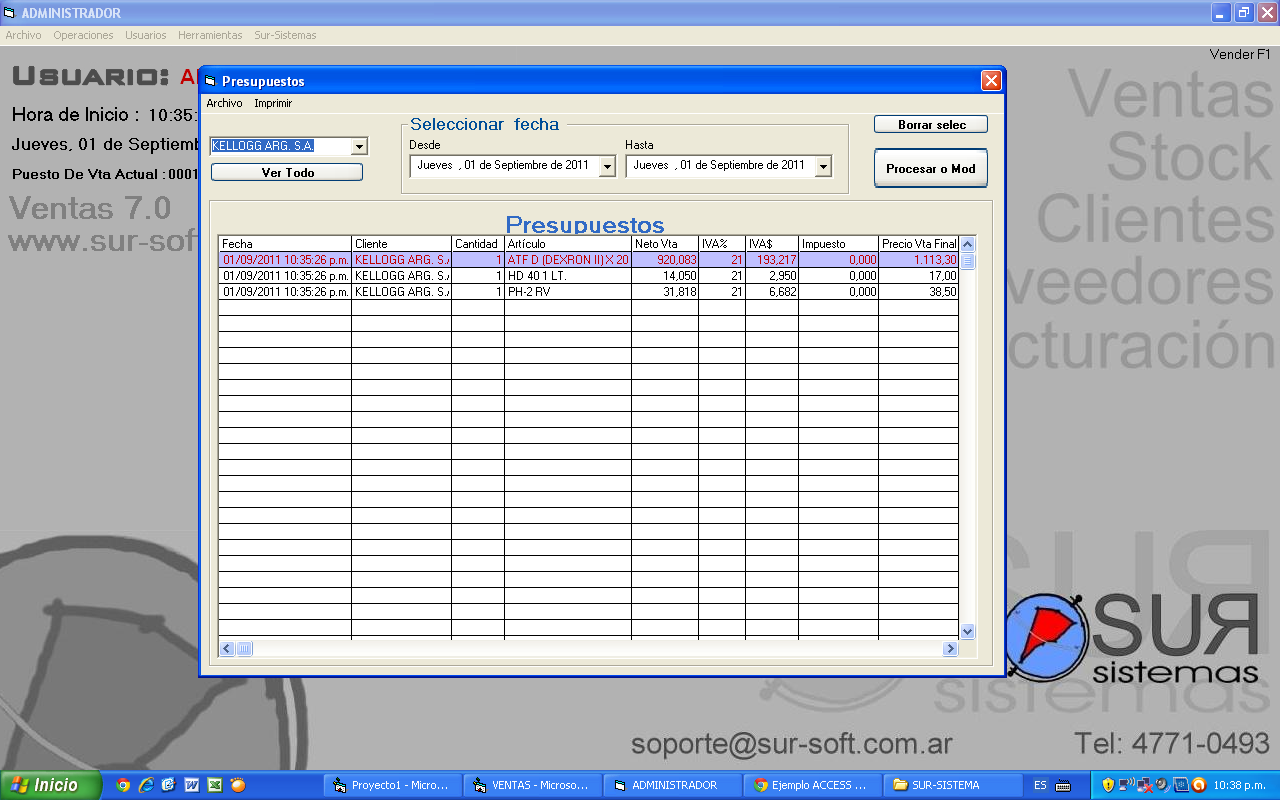Image resolution: width=1280 pixels, height=800 pixels.
Task: Click the Neto Vta column header
Action: click(x=665, y=244)
